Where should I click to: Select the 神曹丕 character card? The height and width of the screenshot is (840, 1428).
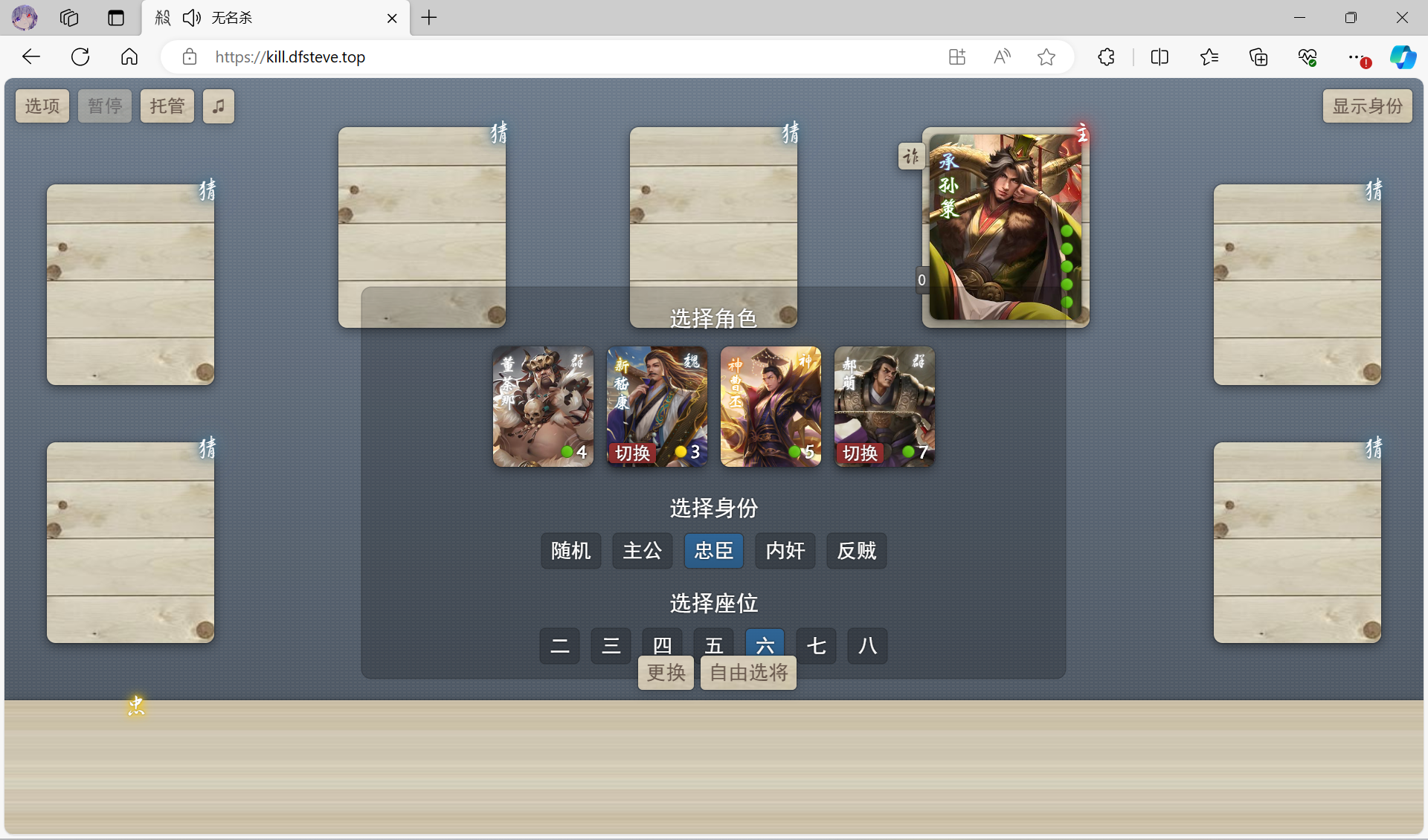771,407
